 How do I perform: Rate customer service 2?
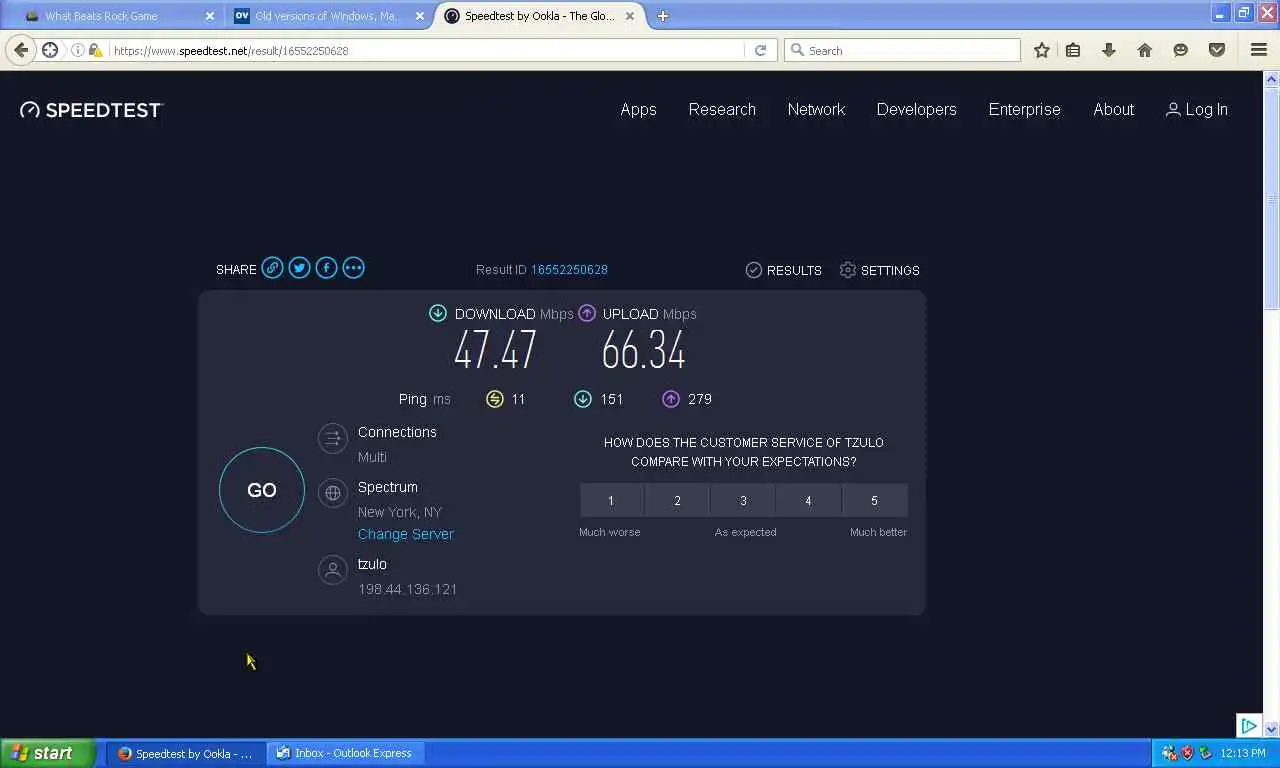(x=677, y=500)
